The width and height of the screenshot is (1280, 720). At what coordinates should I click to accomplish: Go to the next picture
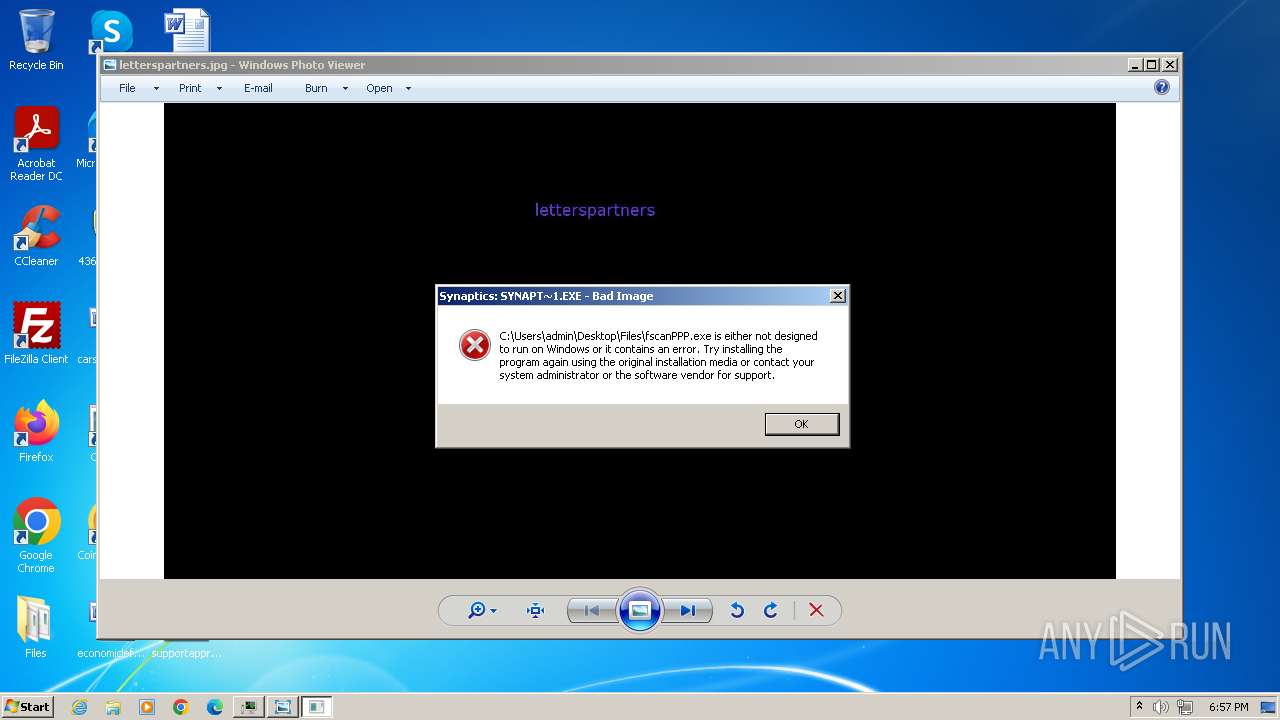(x=688, y=610)
